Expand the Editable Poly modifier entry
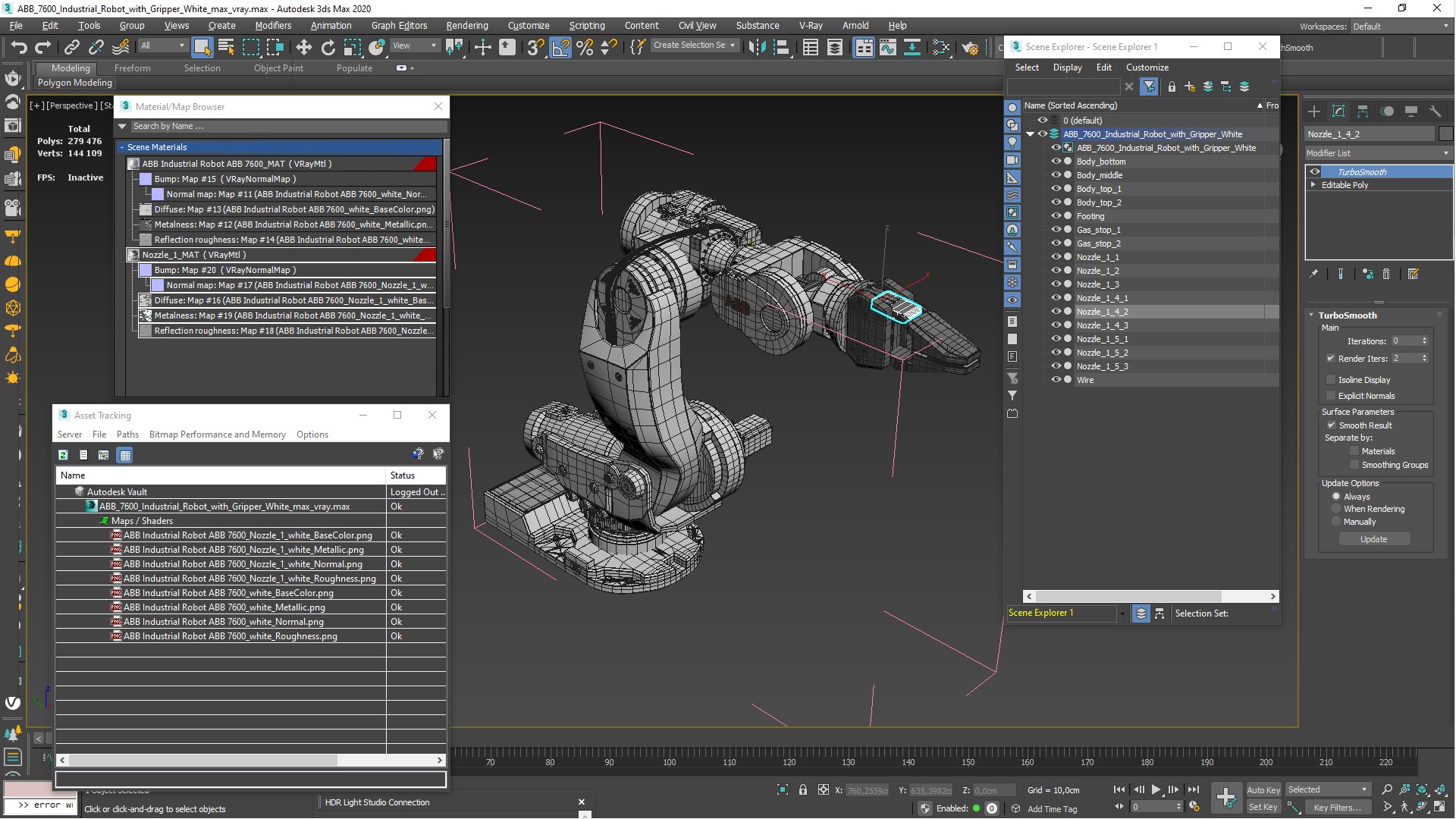Image resolution: width=1456 pixels, height=819 pixels. click(x=1313, y=185)
